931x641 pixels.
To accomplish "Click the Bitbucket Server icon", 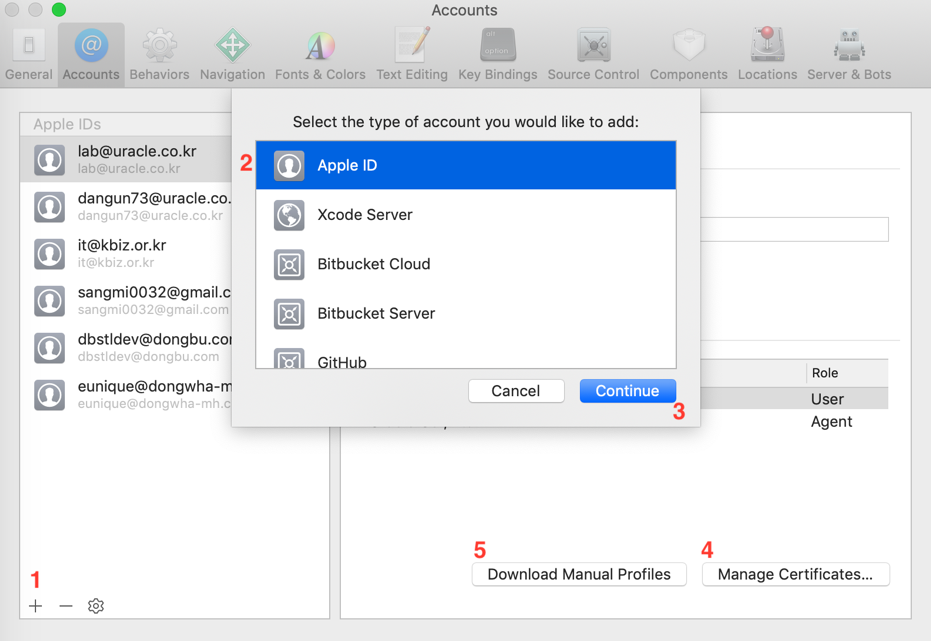I will [x=289, y=313].
